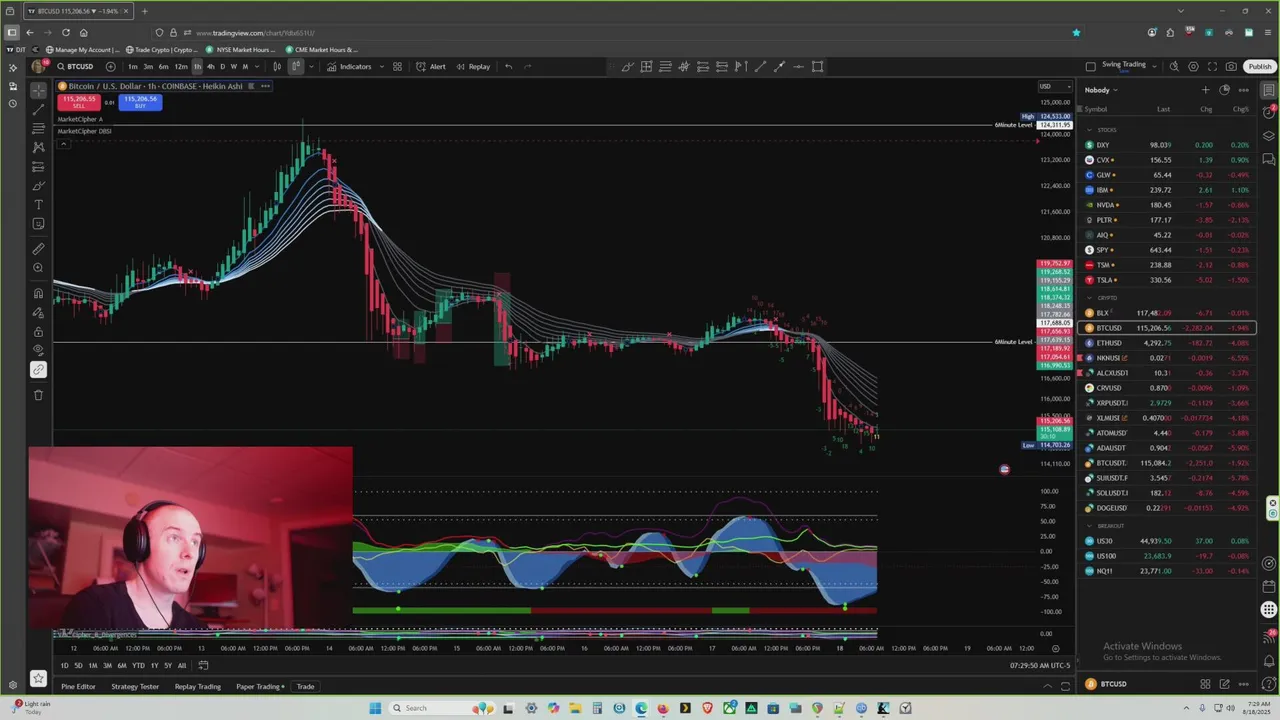Select the horizontal line tool in favorites toolbar

(x=798, y=67)
